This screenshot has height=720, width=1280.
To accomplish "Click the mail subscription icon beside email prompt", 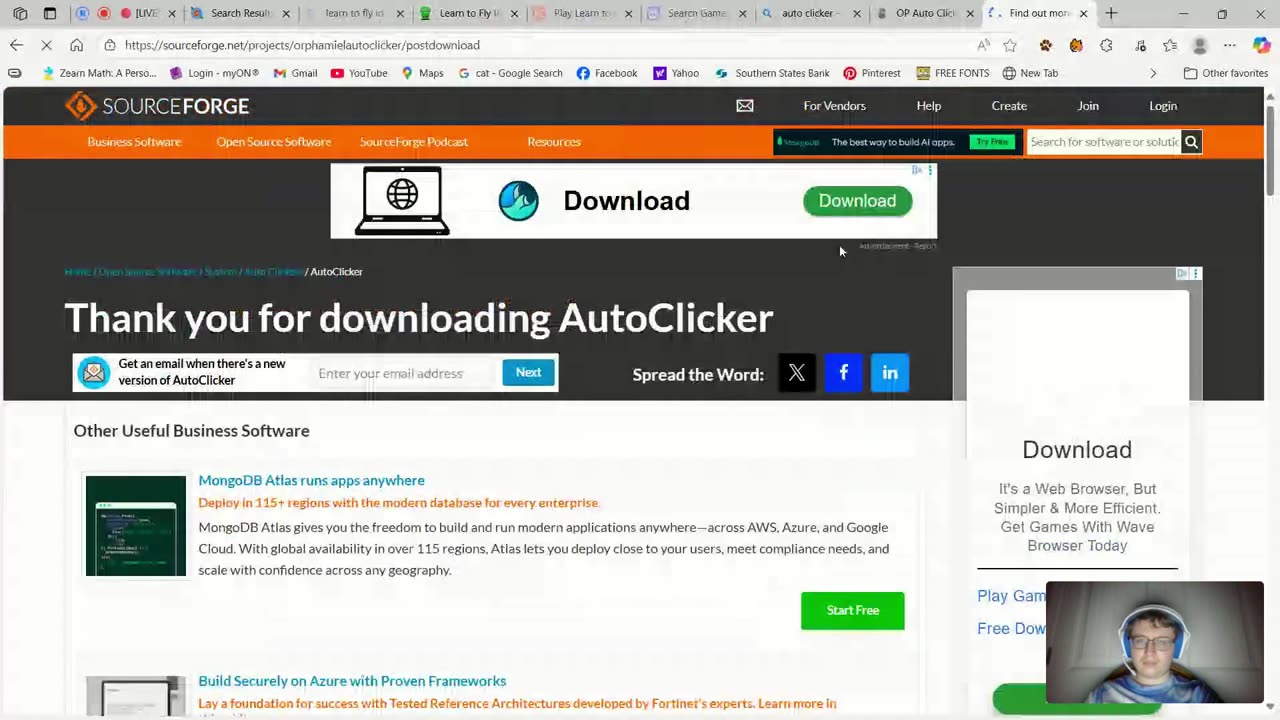I will (94, 373).
